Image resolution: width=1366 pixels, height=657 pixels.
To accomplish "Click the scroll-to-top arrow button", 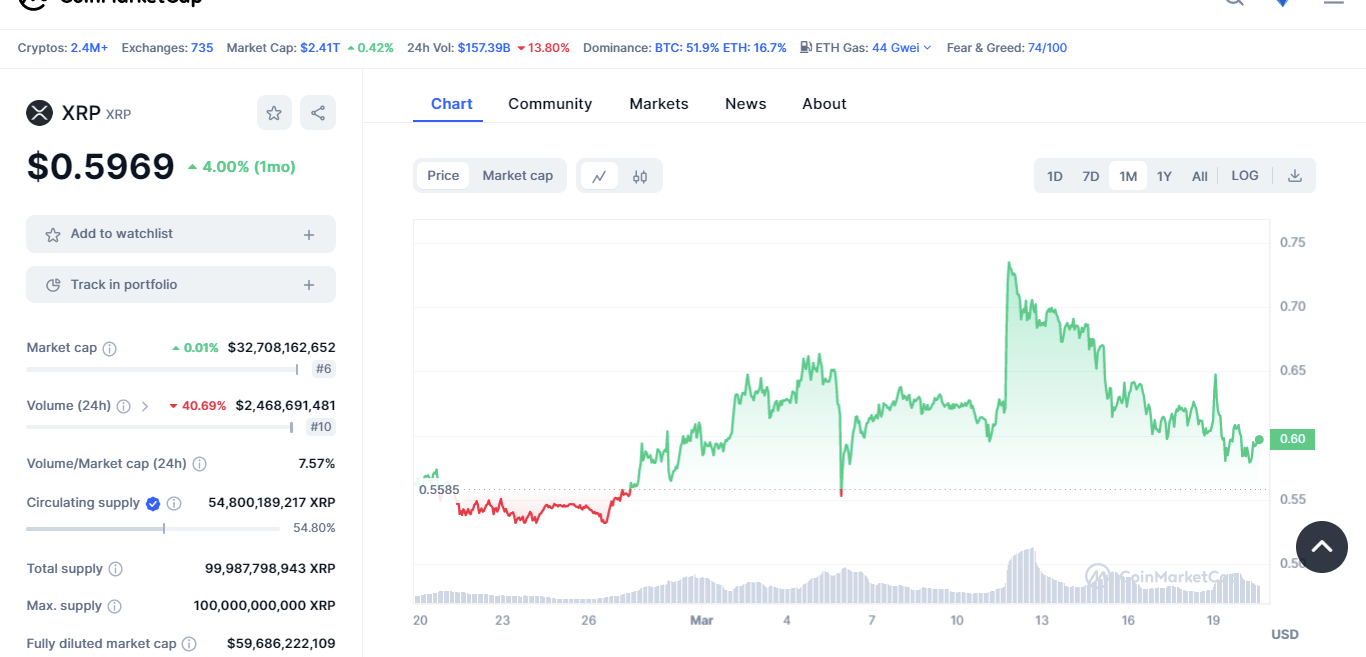I will (x=1322, y=547).
